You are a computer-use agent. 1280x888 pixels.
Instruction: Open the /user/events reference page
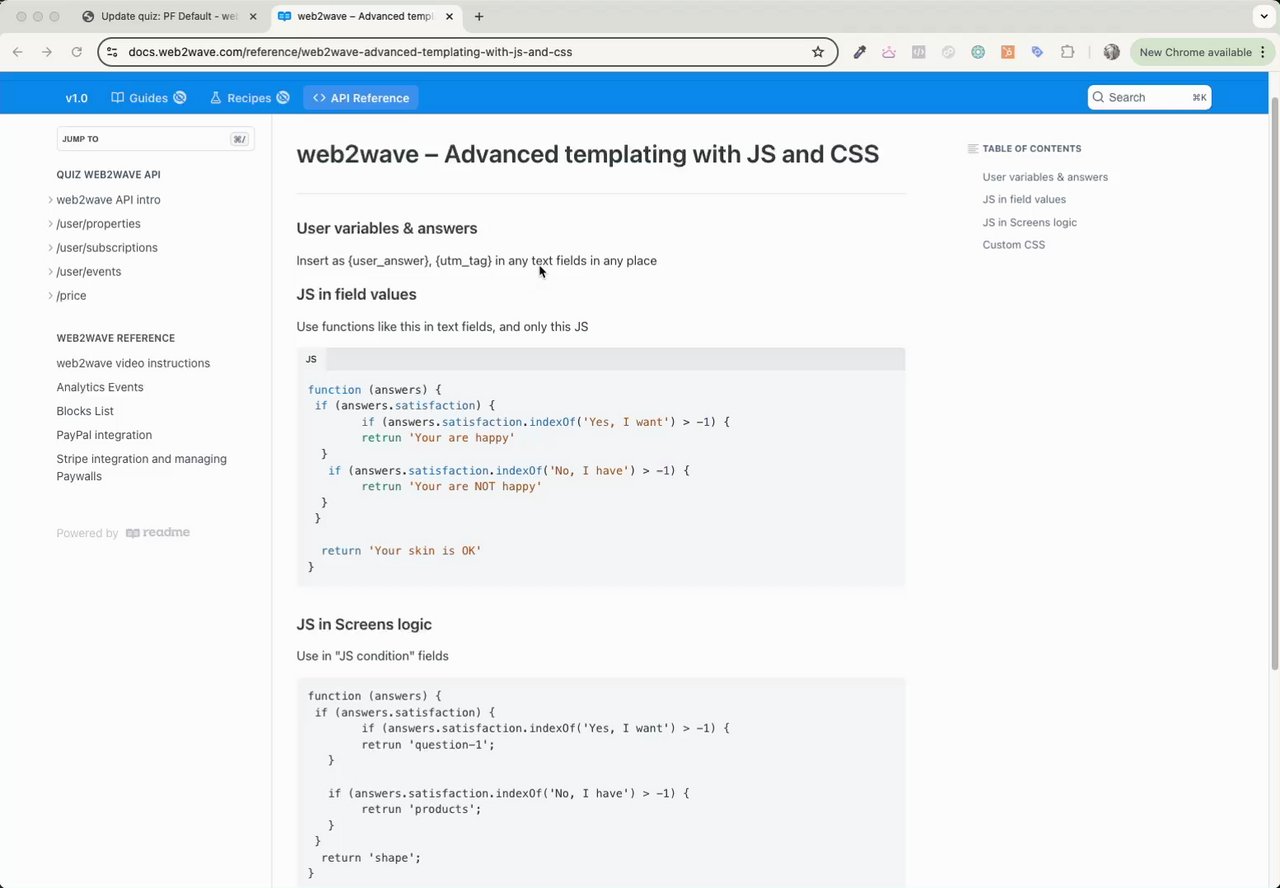point(89,272)
